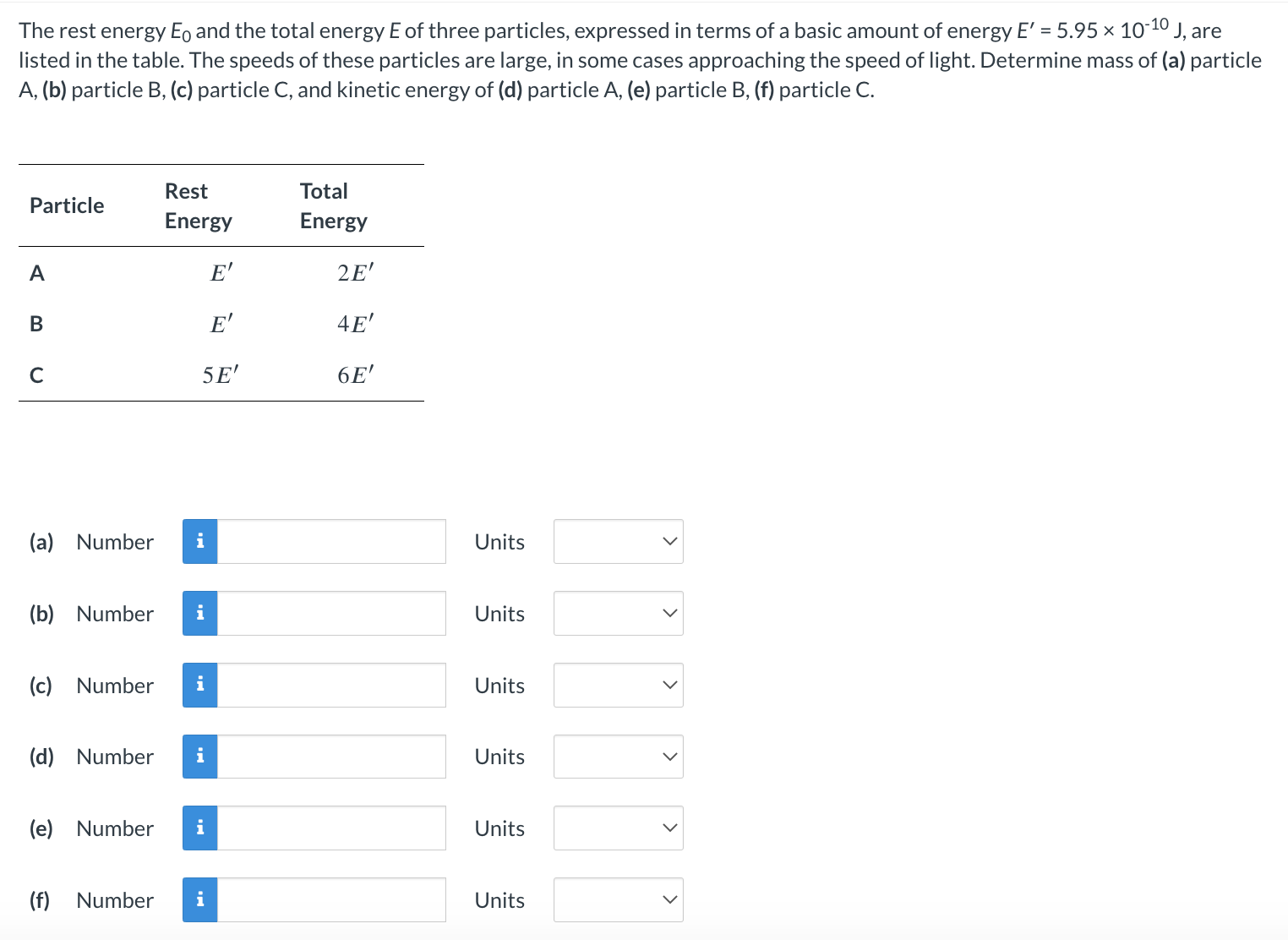This screenshot has width=1288, height=940.
Task: Click the info icon for part (c)
Action: tap(199, 686)
